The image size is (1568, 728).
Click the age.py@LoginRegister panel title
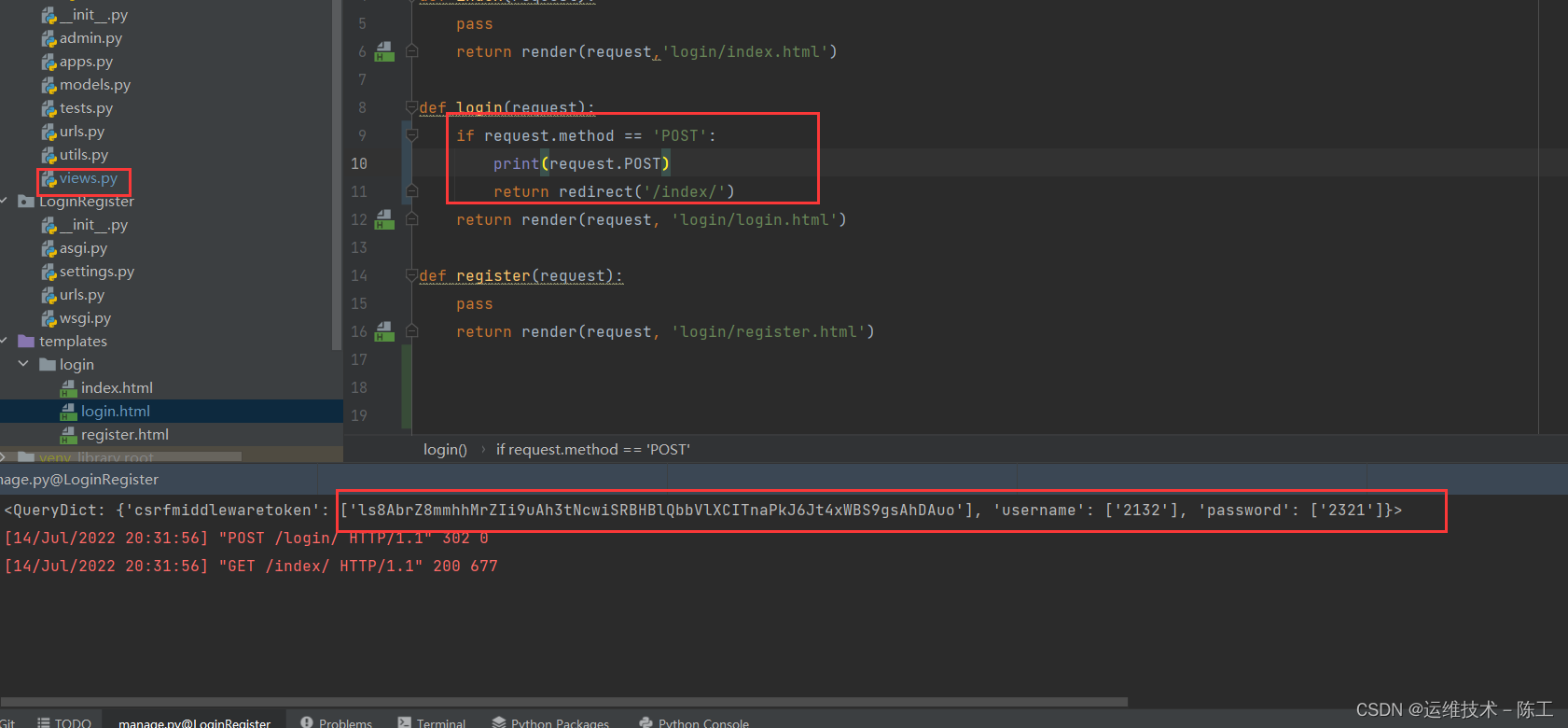(x=79, y=480)
